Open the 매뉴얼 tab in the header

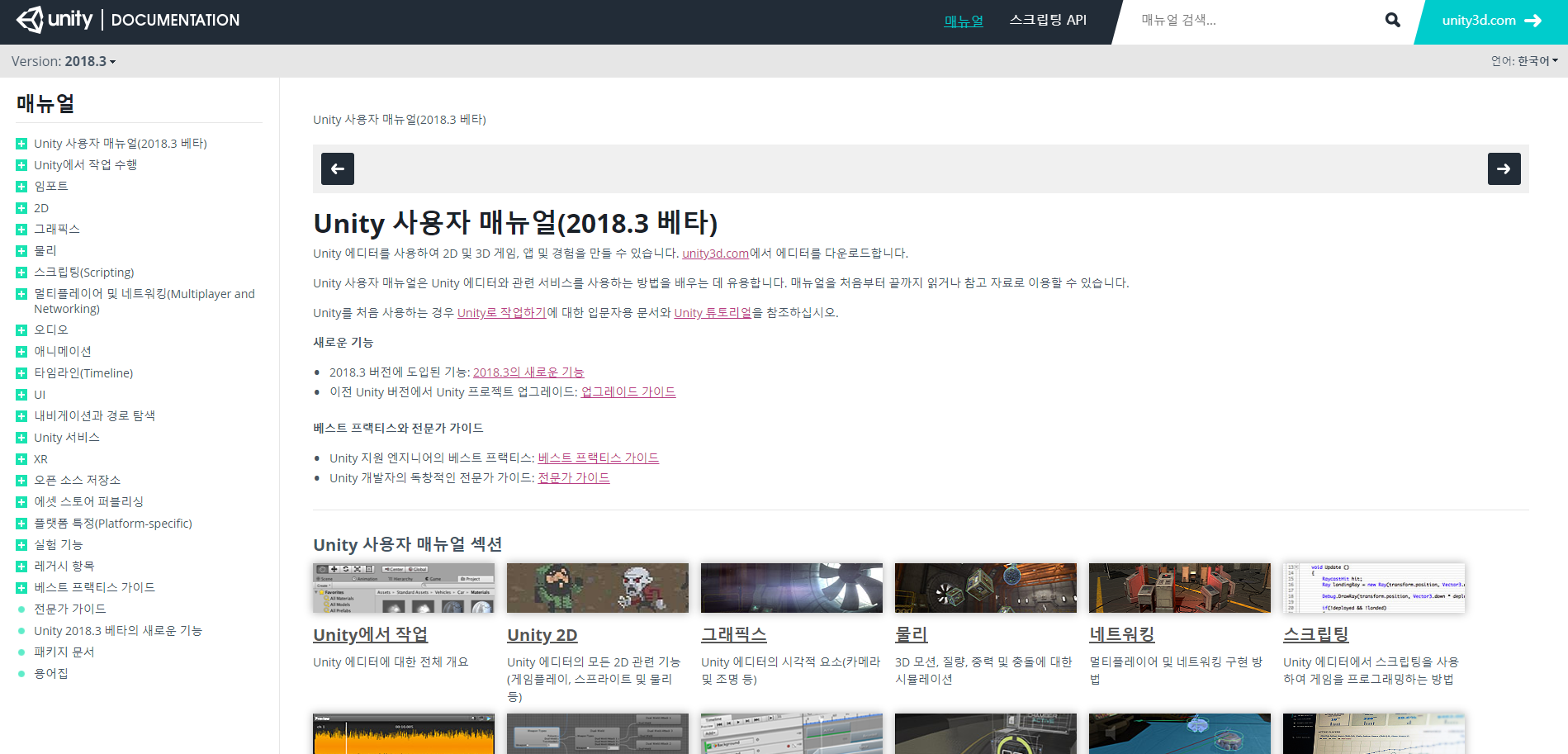[964, 21]
